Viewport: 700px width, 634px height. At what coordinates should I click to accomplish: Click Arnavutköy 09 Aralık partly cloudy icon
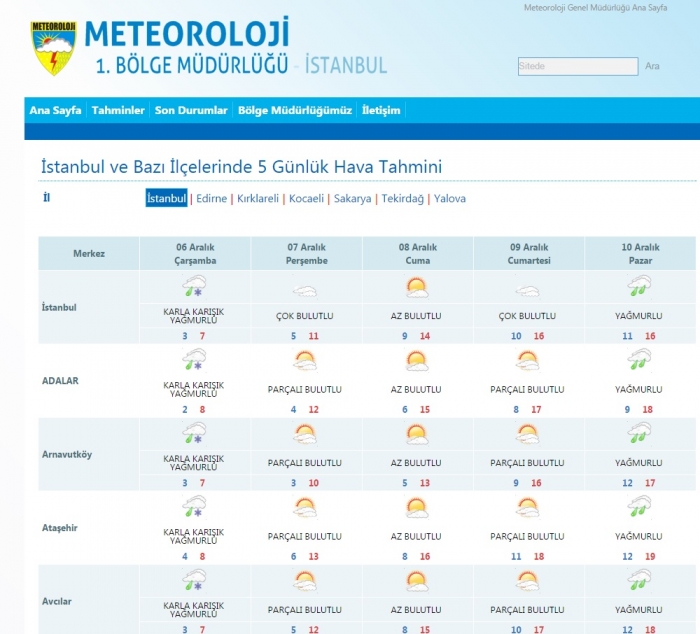point(528,434)
